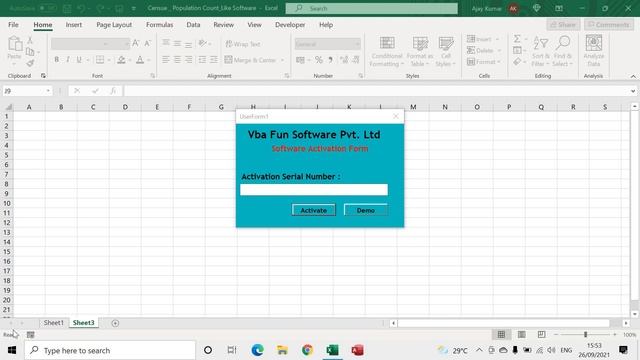This screenshot has width=640, height=360.
Task: Align text right
Action: pyautogui.click(x=189, y=60)
